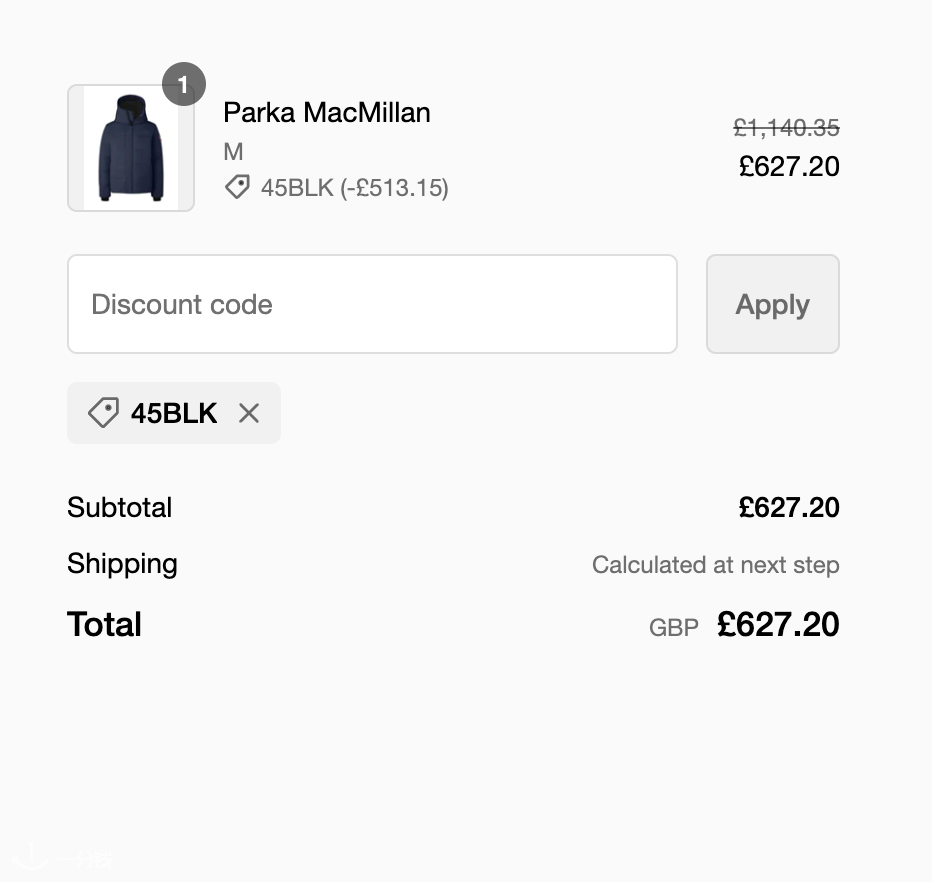This screenshot has width=932, height=882.
Task: Click the Parka MacMillan product name
Action: [327, 112]
